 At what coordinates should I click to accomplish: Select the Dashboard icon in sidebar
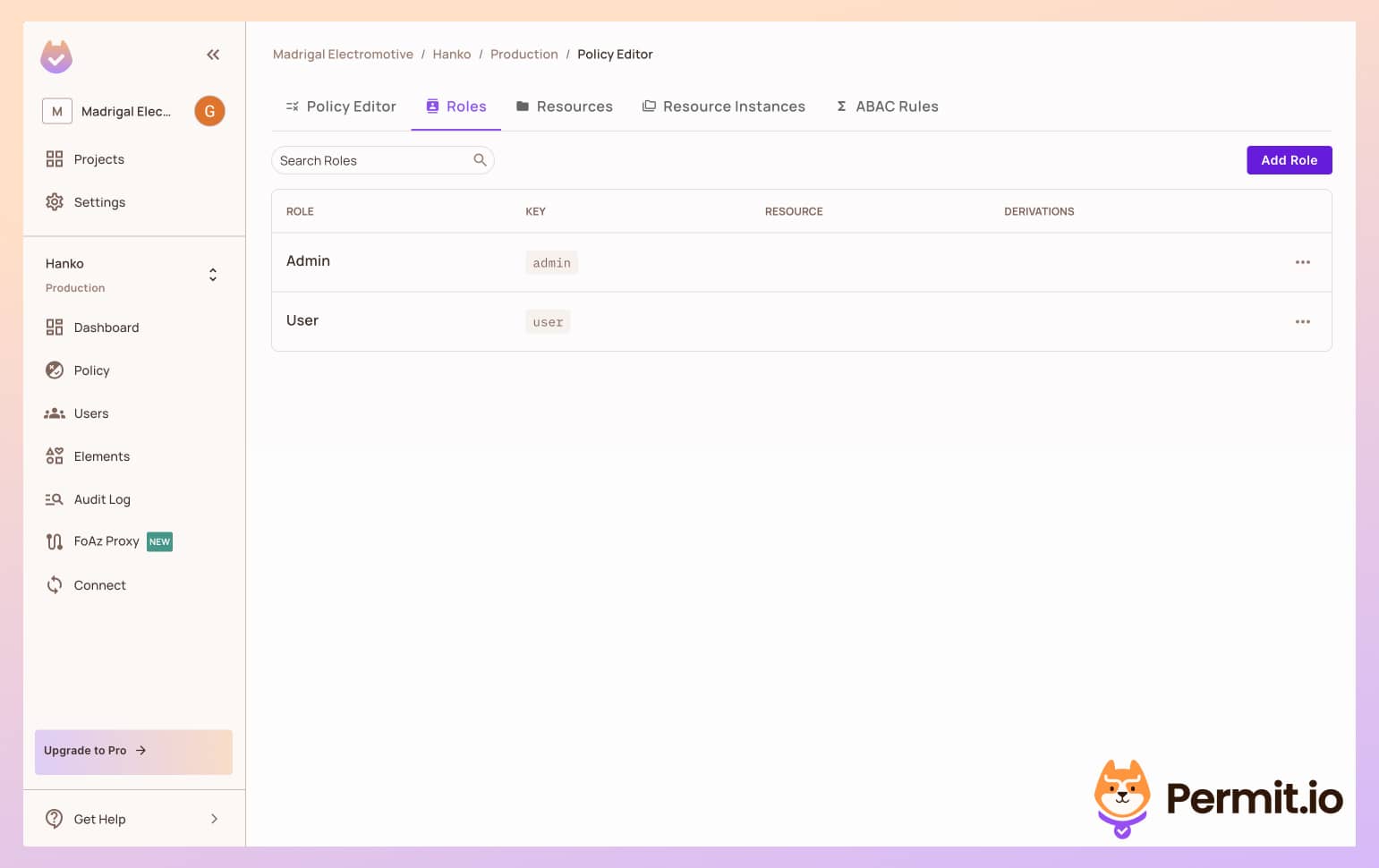click(x=55, y=328)
